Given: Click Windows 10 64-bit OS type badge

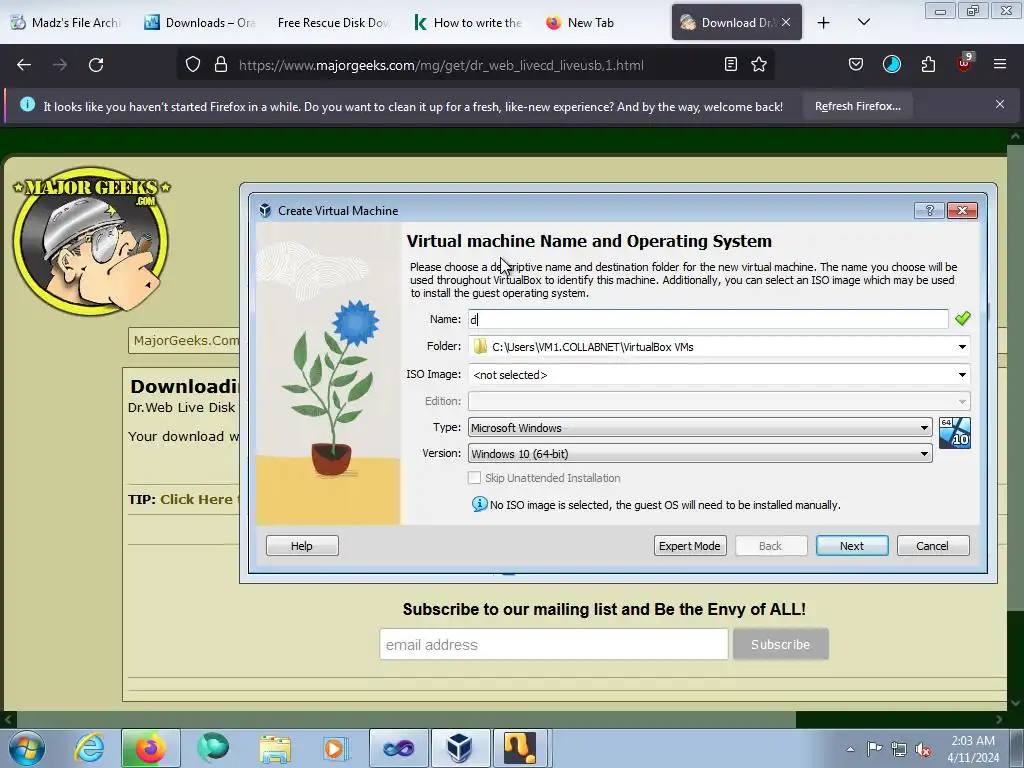Looking at the screenshot, I should point(955,433).
